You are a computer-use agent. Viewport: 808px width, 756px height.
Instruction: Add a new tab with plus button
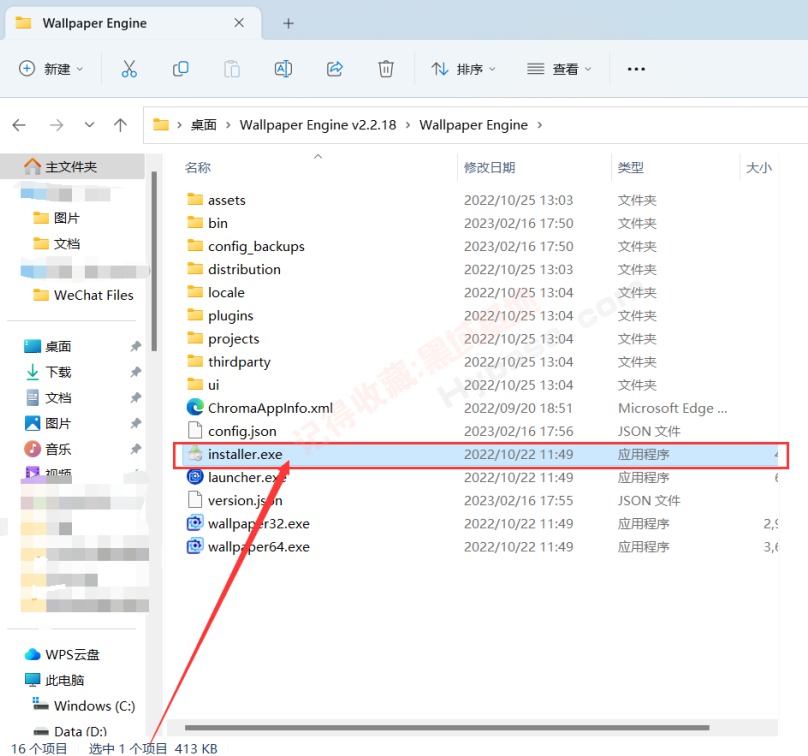[x=289, y=23]
